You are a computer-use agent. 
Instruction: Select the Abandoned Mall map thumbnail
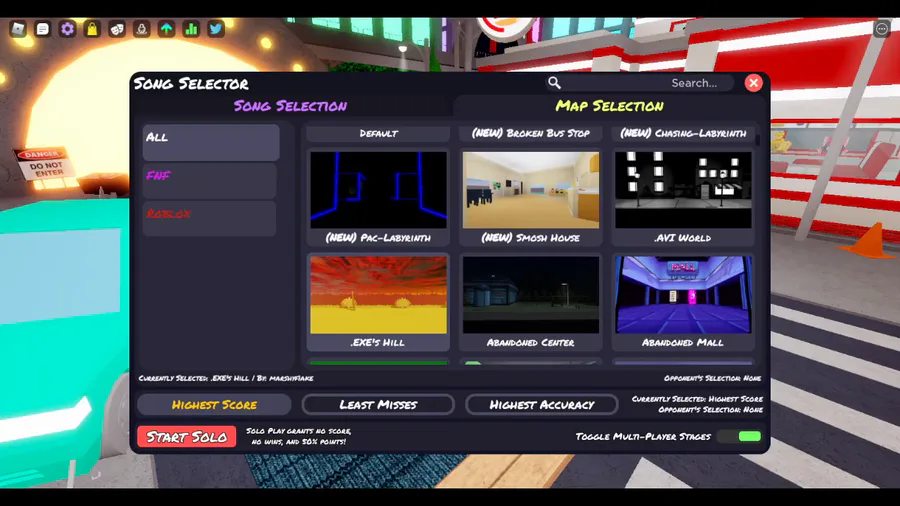point(683,295)
